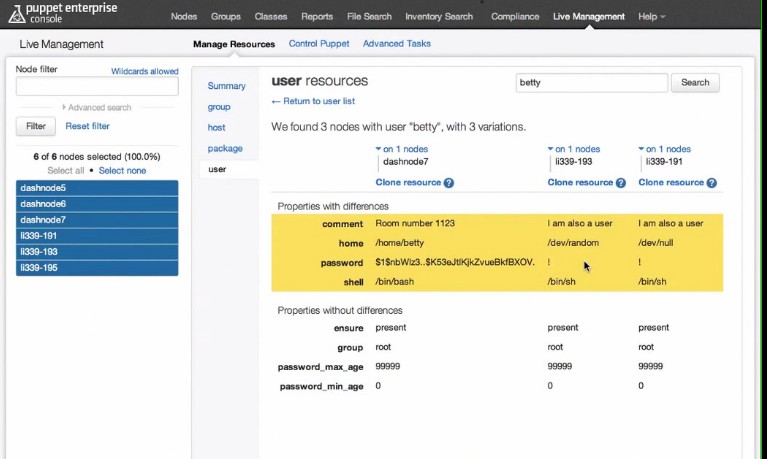This screenshot has height=459, width=767.
Task: Toggle selection of li339-193 node
Action: [97, 252]
